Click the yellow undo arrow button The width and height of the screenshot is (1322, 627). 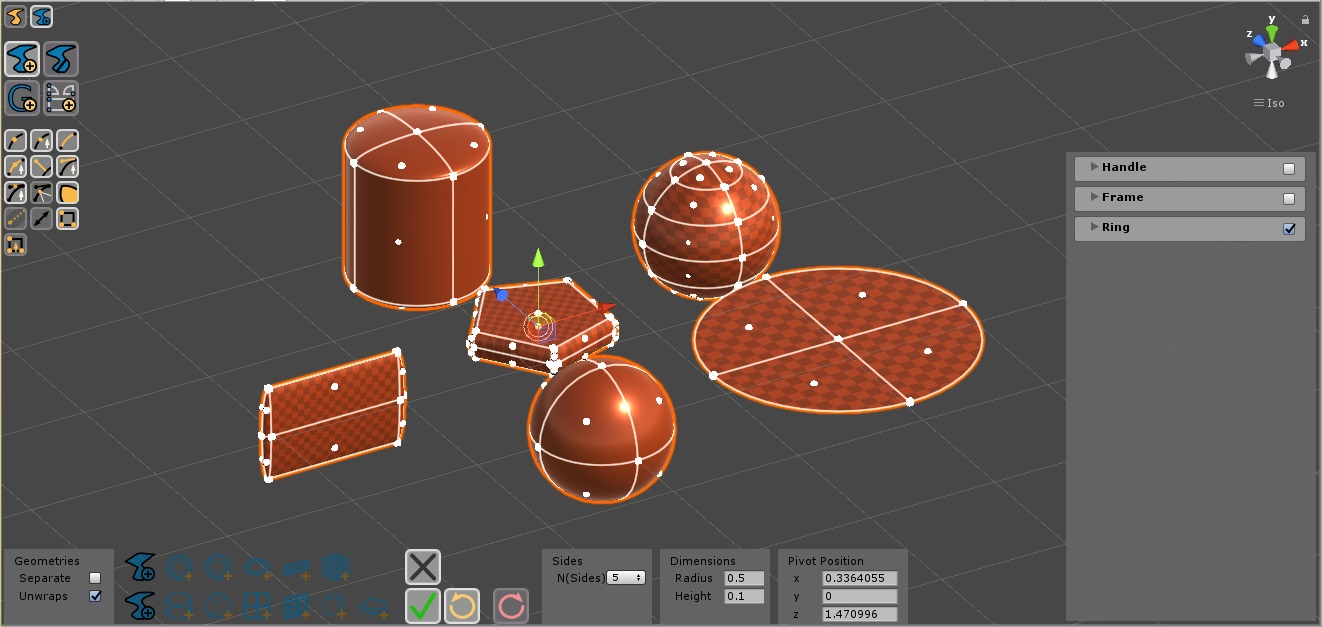(x=461, y=605)
